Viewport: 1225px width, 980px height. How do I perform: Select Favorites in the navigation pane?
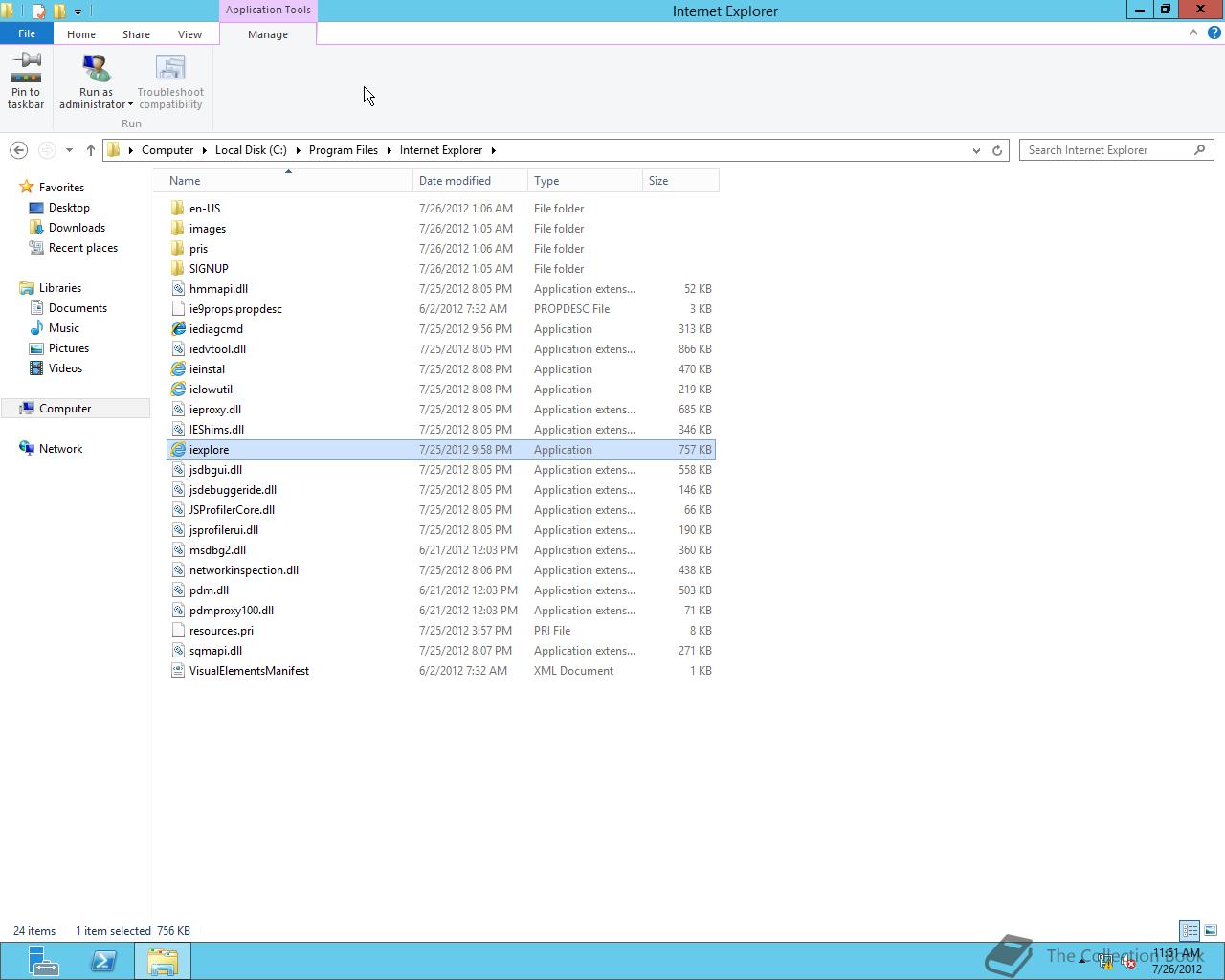click(61, 188)
